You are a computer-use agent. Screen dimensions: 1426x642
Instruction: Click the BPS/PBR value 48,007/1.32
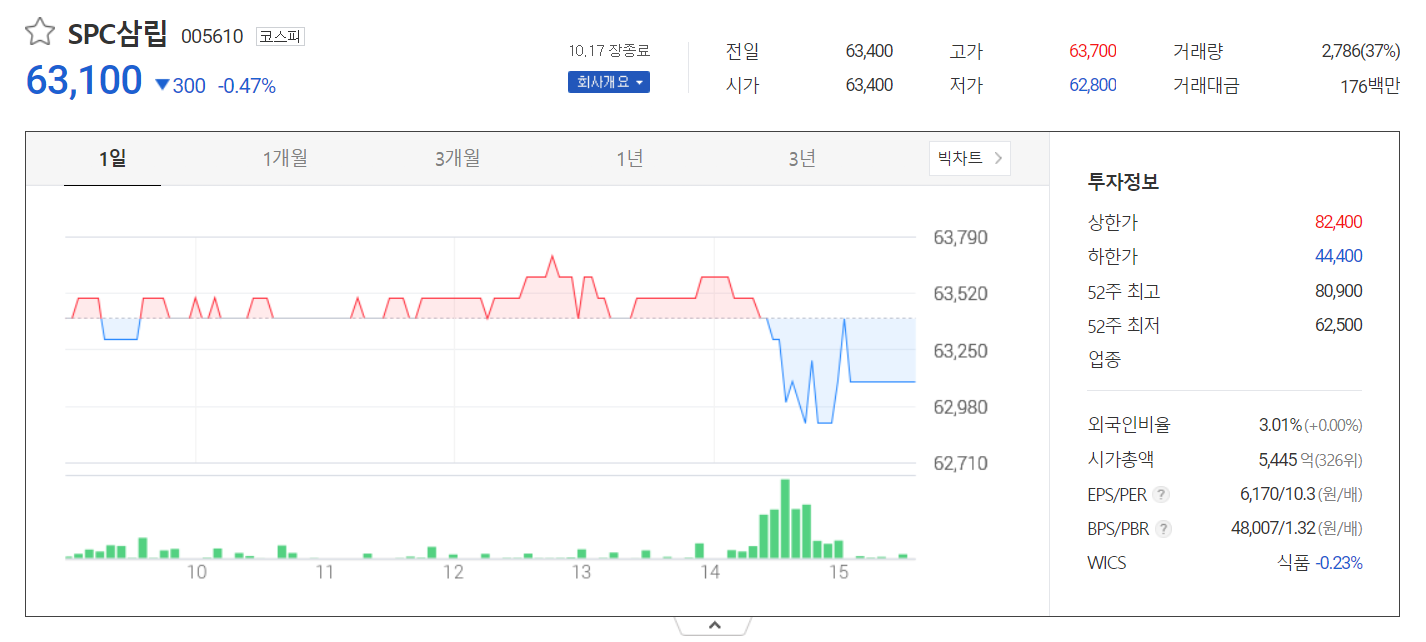coord(1273,529)
